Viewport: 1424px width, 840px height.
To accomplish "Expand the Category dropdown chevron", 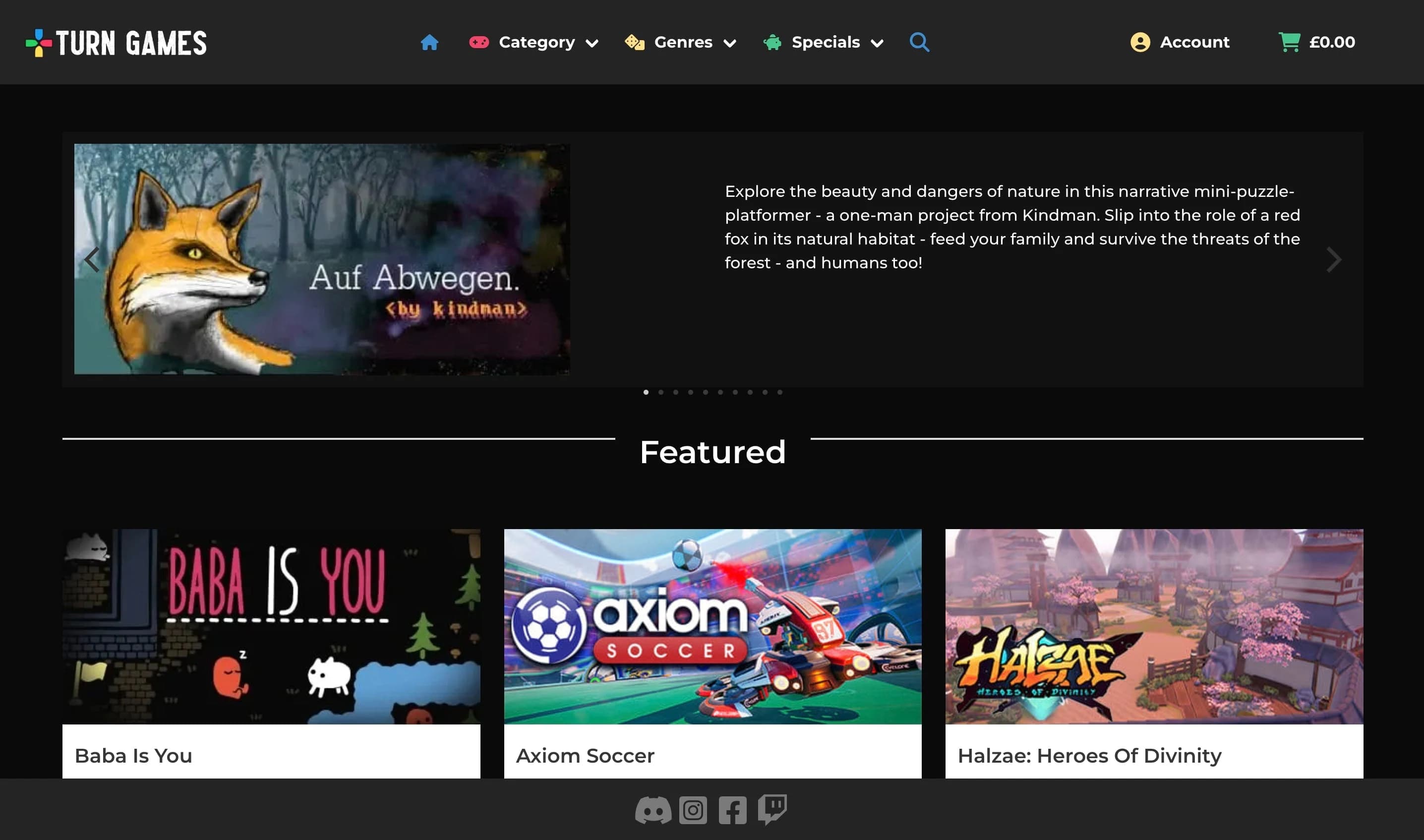I will 592,44.
